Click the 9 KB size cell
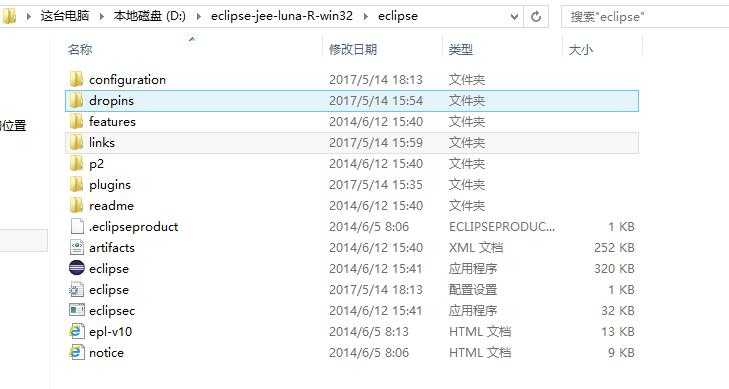 point(621,353)
